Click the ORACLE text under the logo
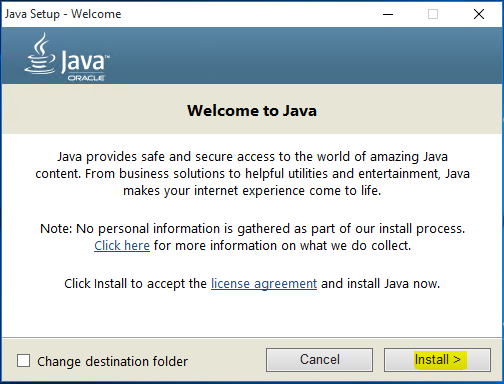The width and height of the screenshot is (504, 384). pos(86,78)
